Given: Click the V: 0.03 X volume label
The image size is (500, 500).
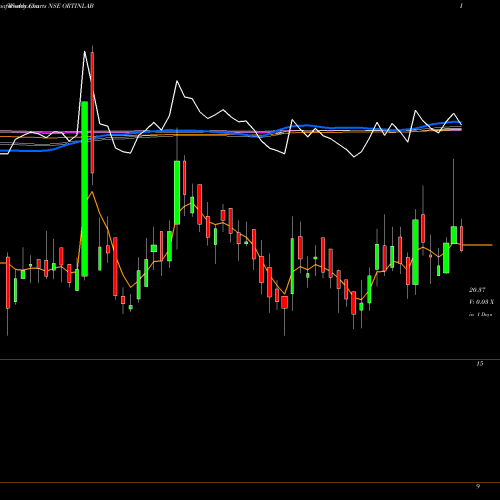Looking at the screenshot, I should pos(481,302).
